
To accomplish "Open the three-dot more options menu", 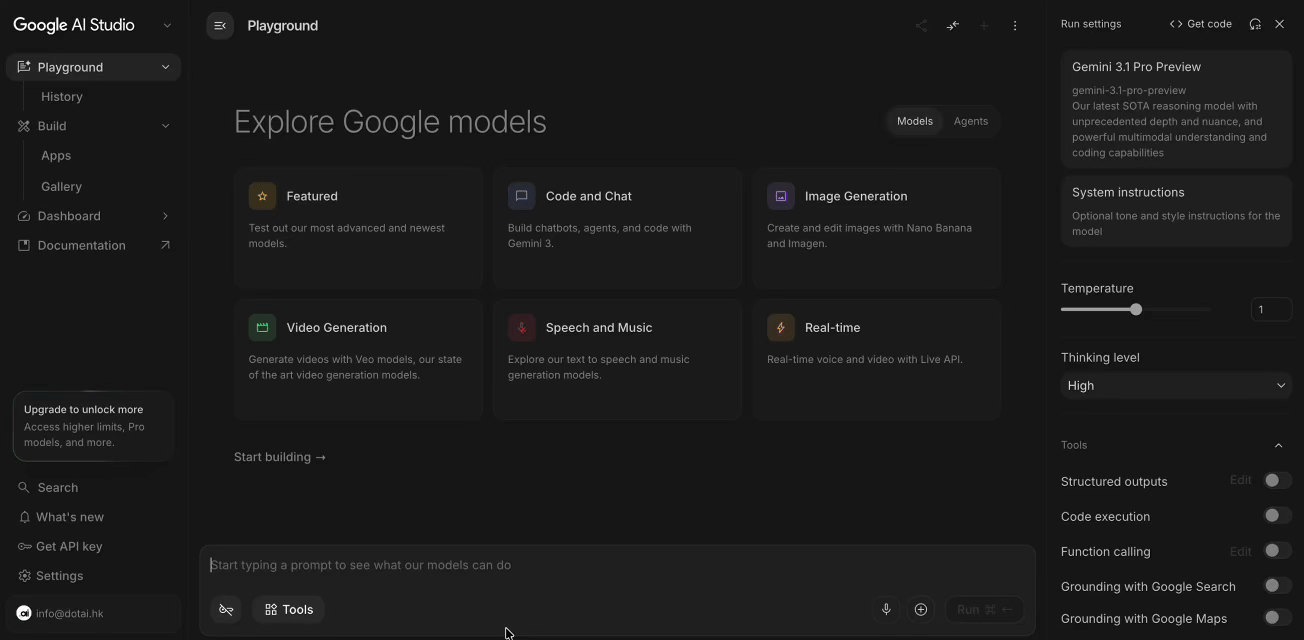I will pyautogui.click(x=1015, y=26).
